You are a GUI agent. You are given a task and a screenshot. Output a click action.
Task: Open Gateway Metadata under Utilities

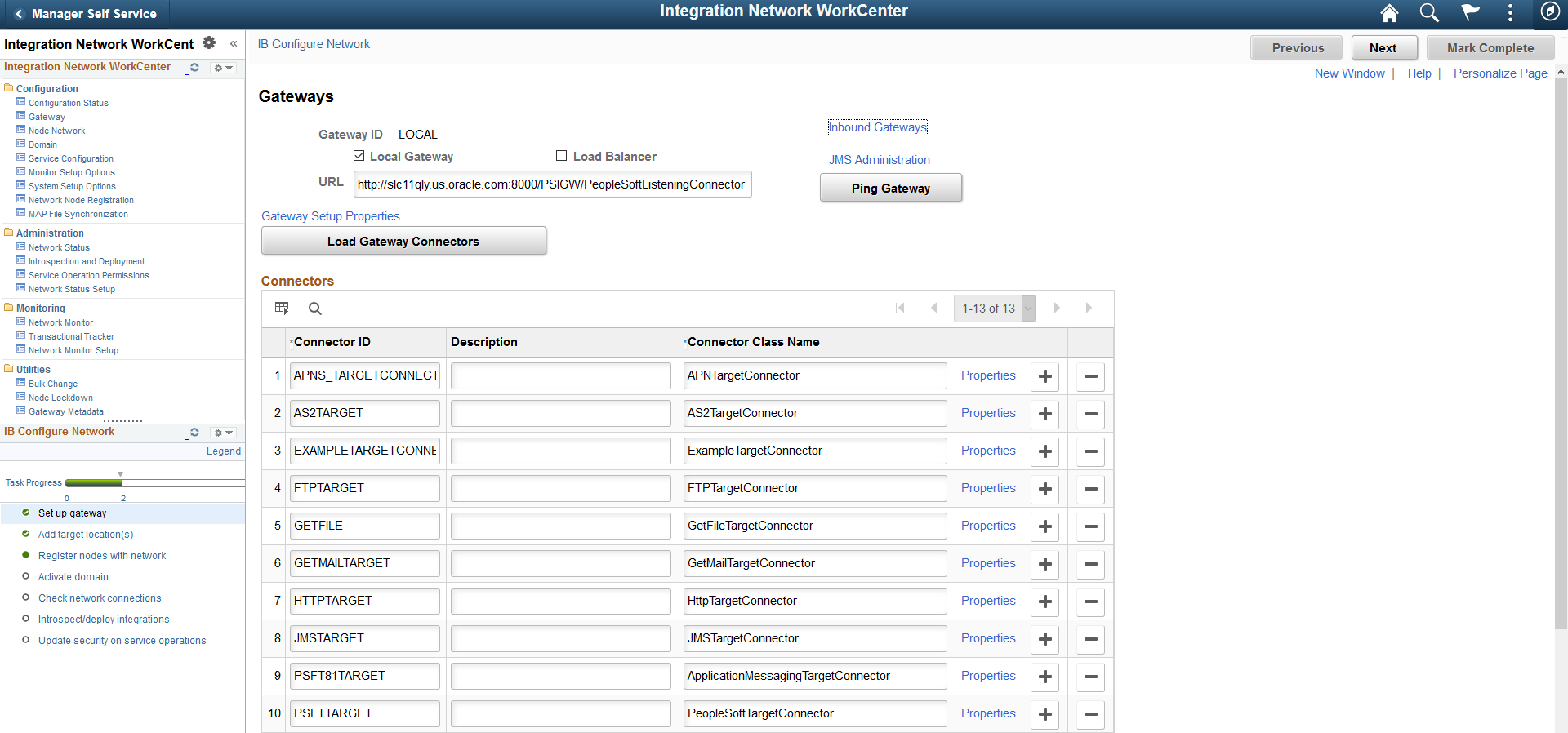click(x=66, y=411)
